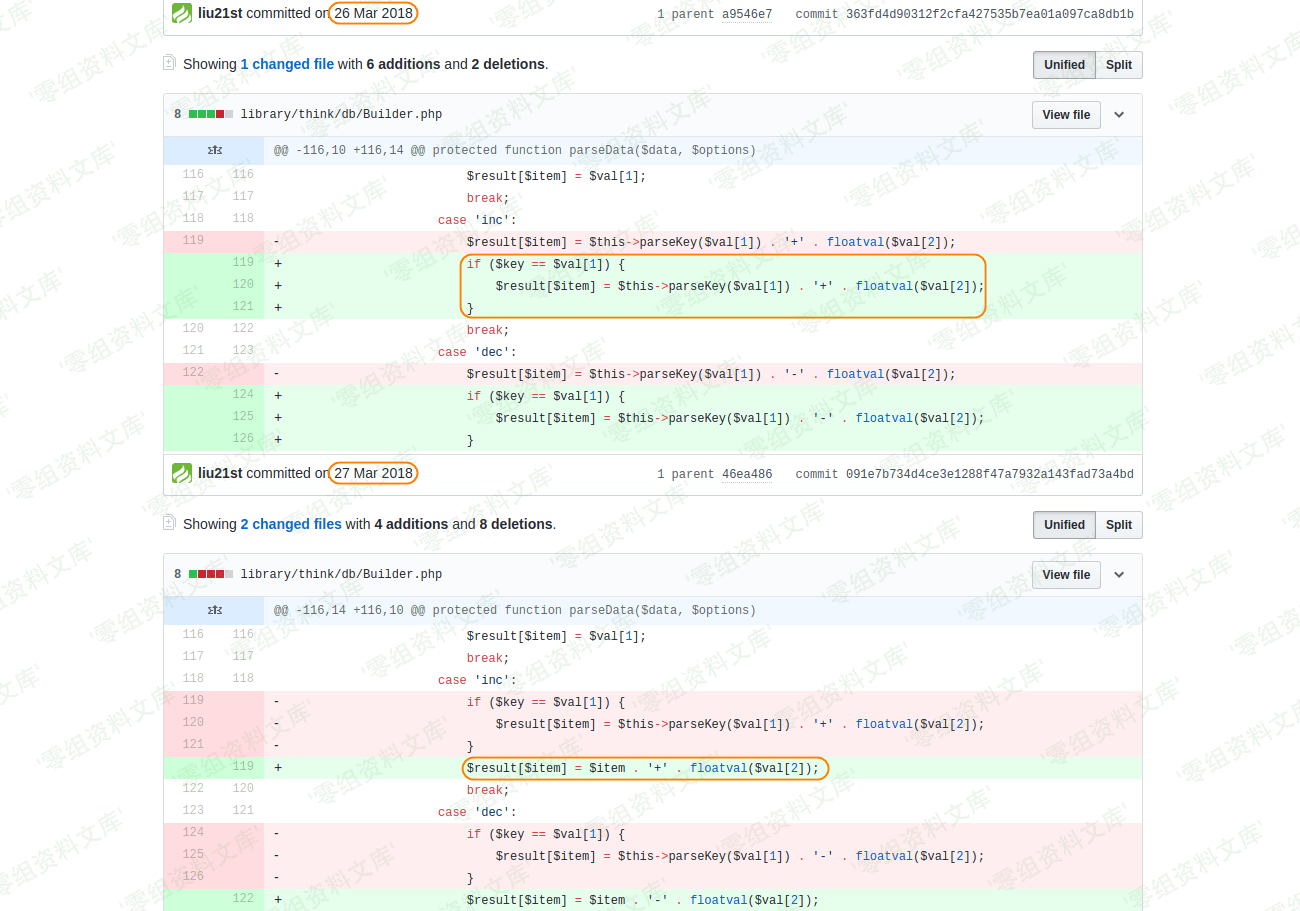This screenshot has height=911, width=1300.
Task: Expand hidden lines above second diff hunk
Action: [x=214, y=611]
